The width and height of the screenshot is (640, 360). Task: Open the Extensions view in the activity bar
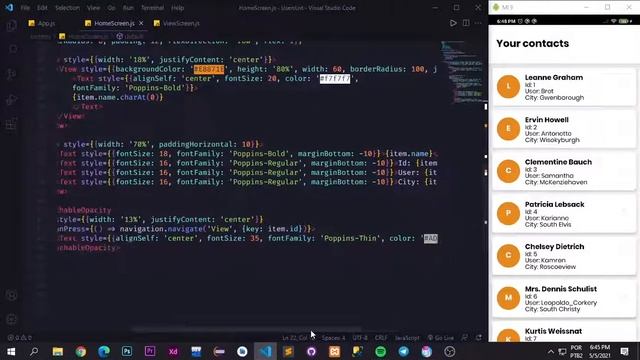[11, 124]
